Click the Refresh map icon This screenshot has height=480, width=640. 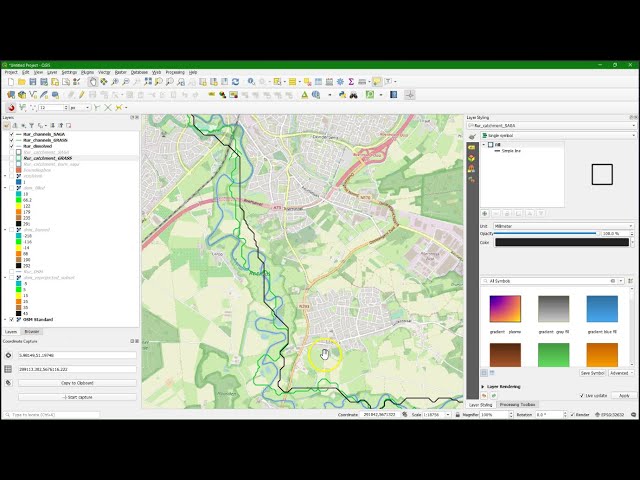(x=236, y=82)
